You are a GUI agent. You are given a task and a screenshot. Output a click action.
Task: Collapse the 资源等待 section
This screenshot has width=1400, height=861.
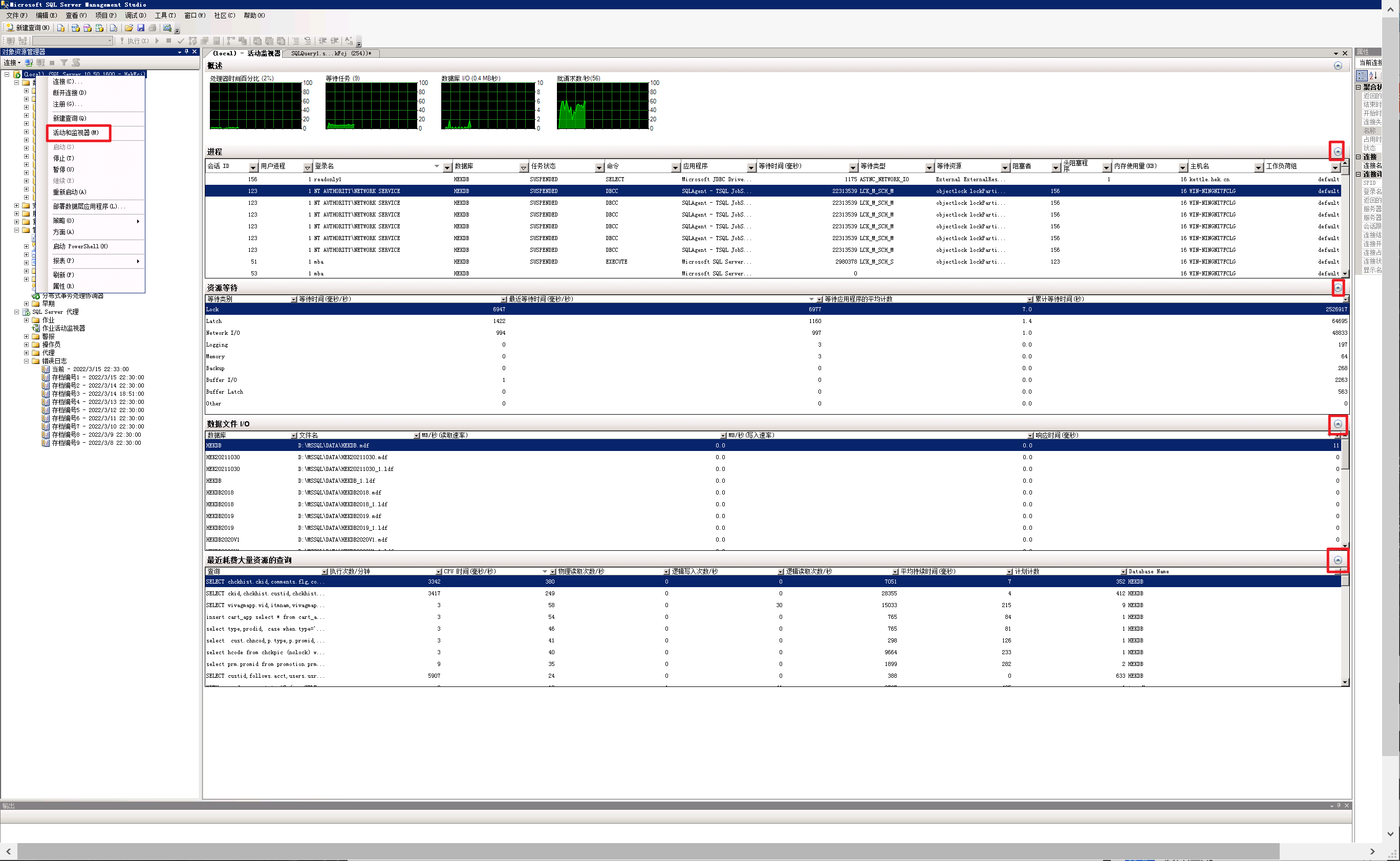[1338, 288]
